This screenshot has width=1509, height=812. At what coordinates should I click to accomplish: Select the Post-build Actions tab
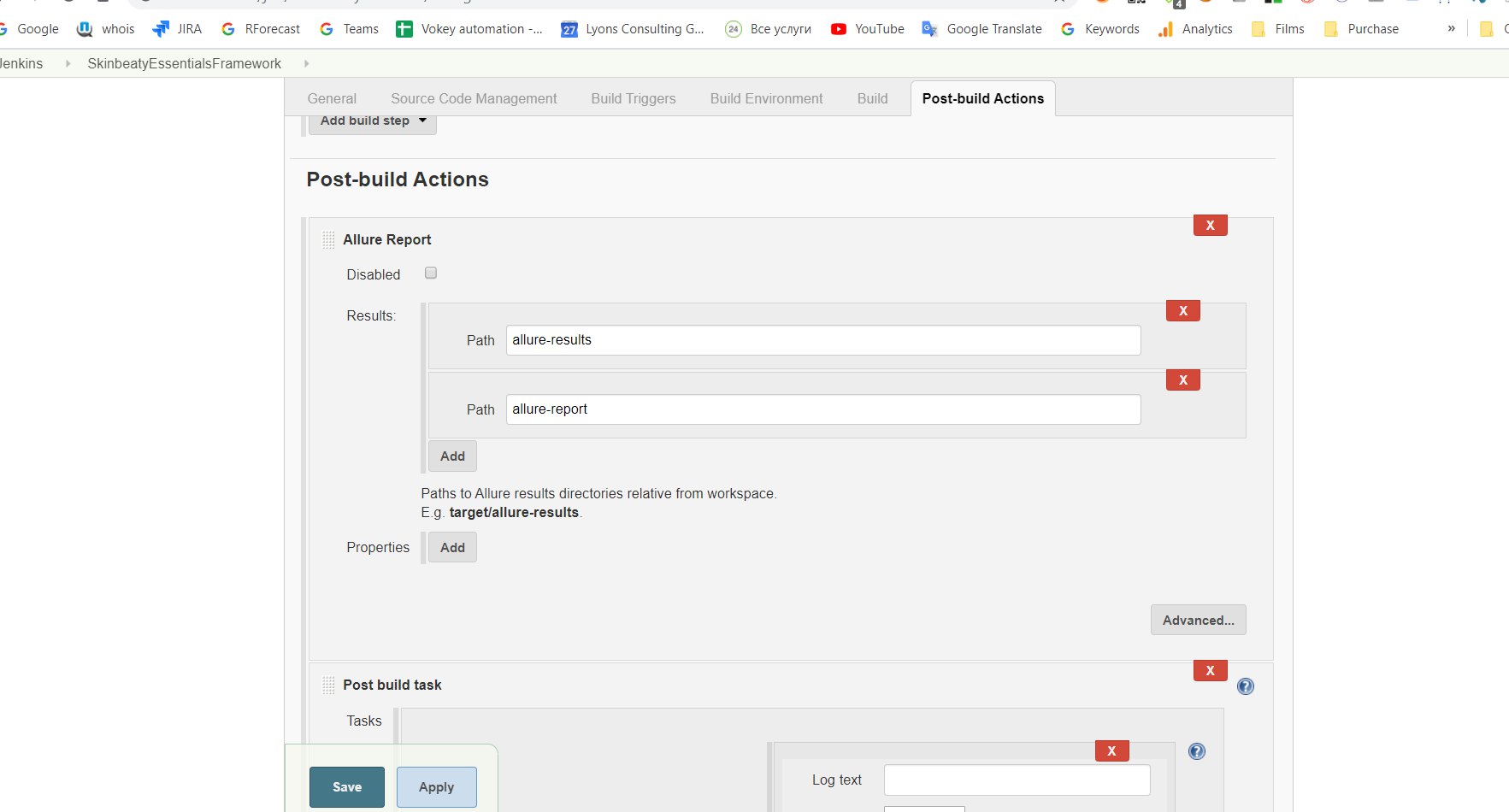point(983,99)
